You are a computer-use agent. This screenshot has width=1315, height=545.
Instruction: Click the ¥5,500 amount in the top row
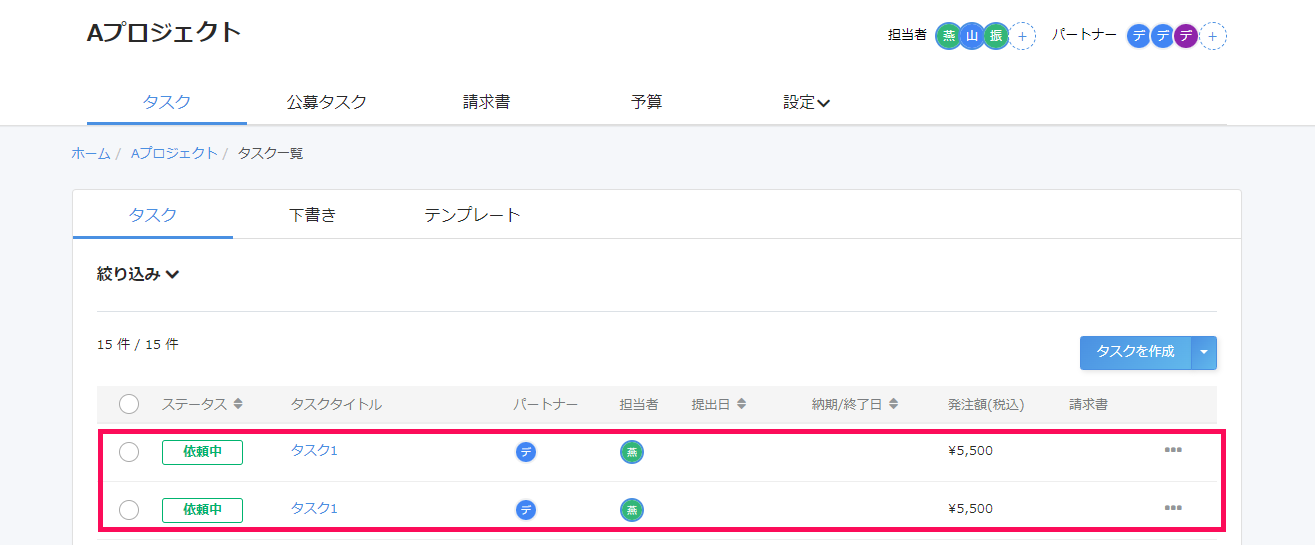[x=970, y=451]
